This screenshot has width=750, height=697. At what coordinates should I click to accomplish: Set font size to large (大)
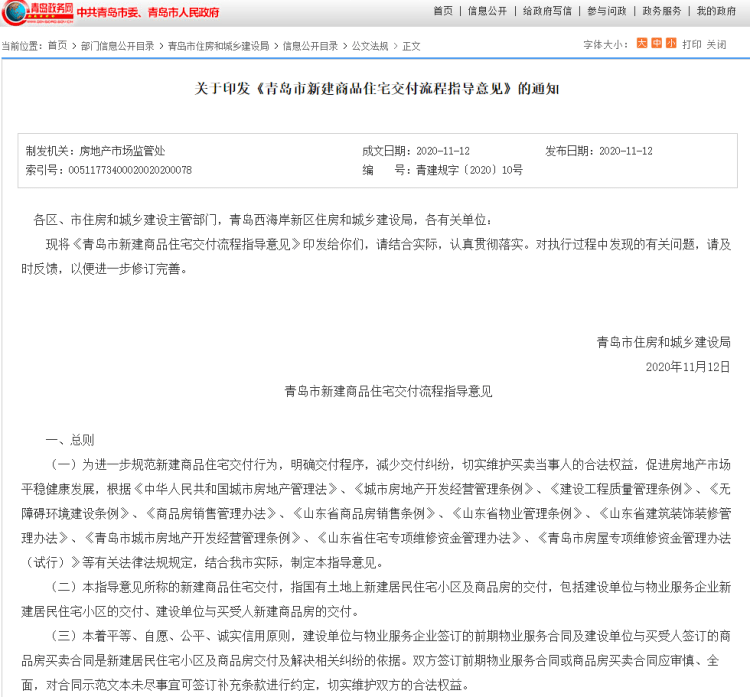(641, 44)
